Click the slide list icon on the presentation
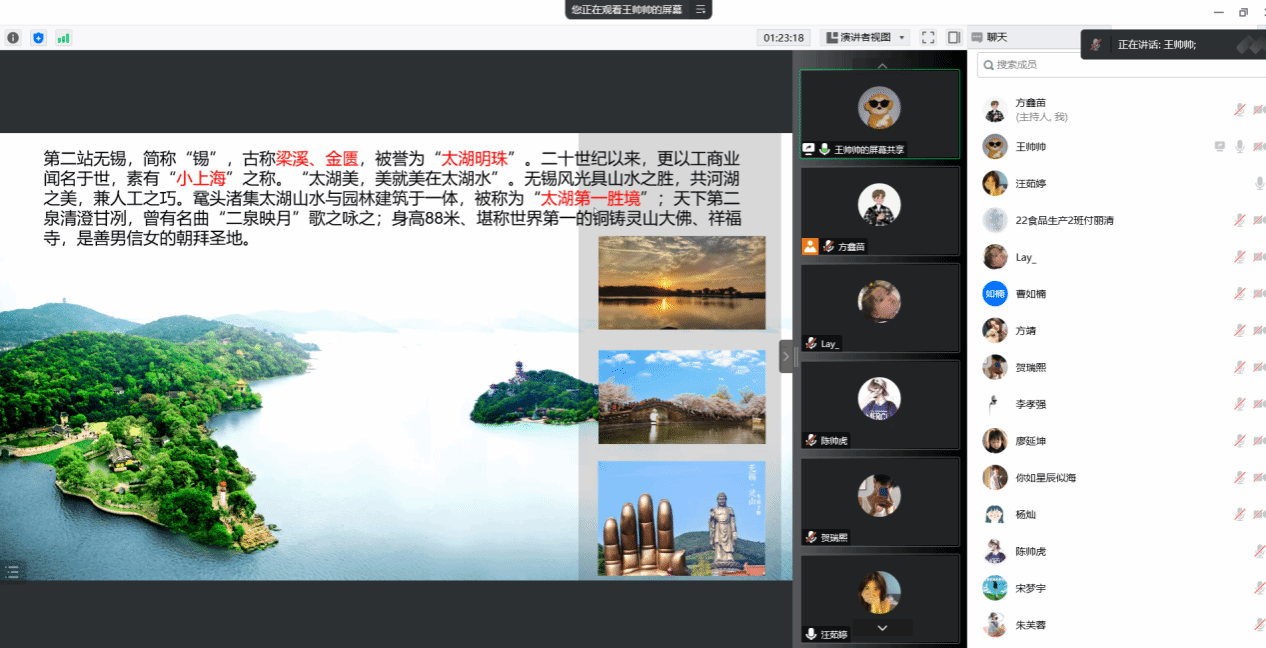Viewport: 1266px width, 648px height. click(12, 571)
